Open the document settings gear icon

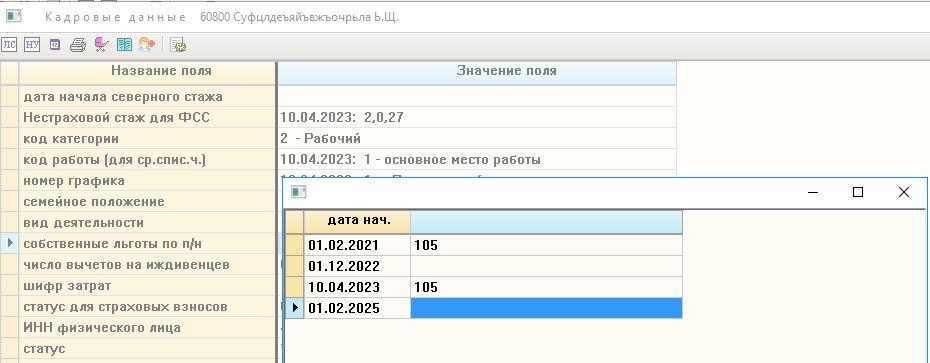pos(178,45)
